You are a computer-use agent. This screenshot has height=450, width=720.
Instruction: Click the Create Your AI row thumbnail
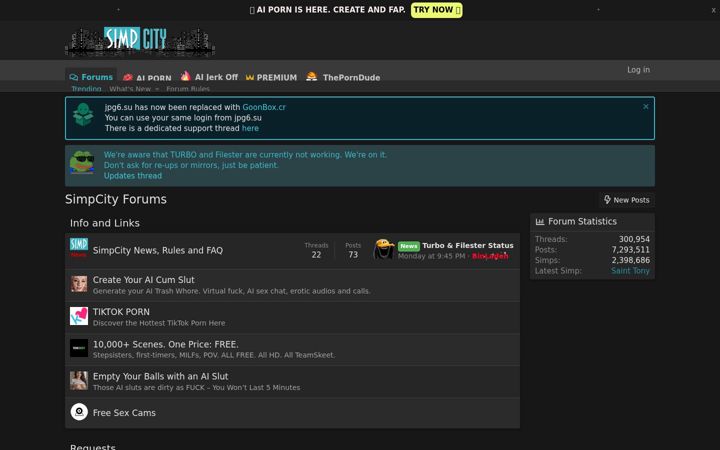79,284
